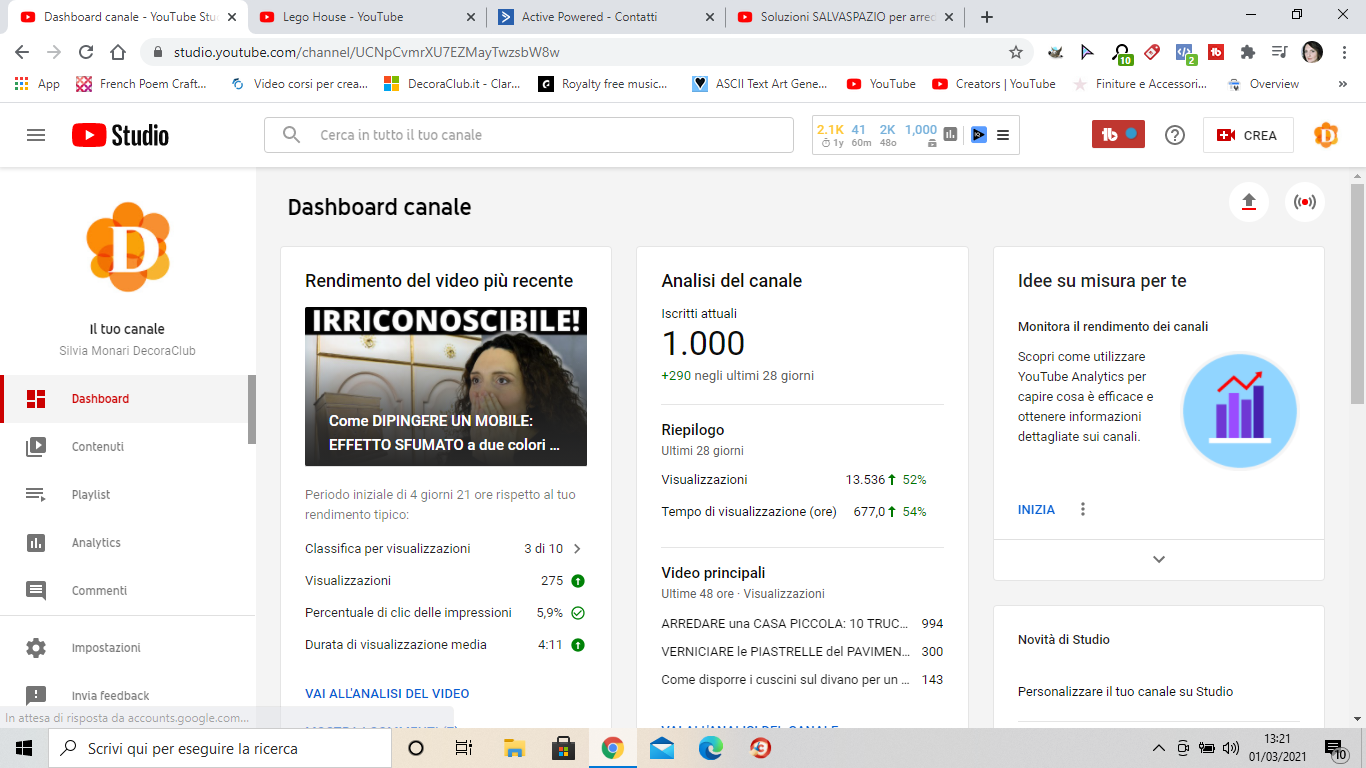The width and height of the screenshot is (1366, 768).
Task: Show hidden system tray icons
Action: [1159, 748]
